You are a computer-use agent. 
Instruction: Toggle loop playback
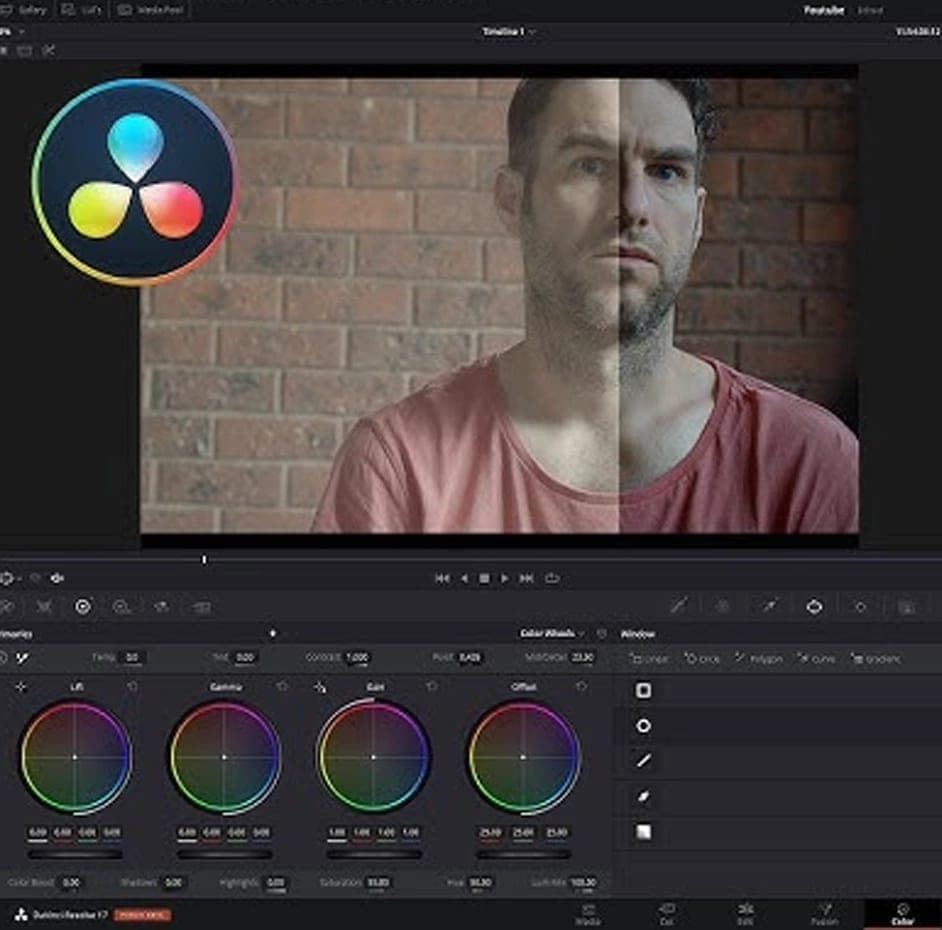point(552,578)
